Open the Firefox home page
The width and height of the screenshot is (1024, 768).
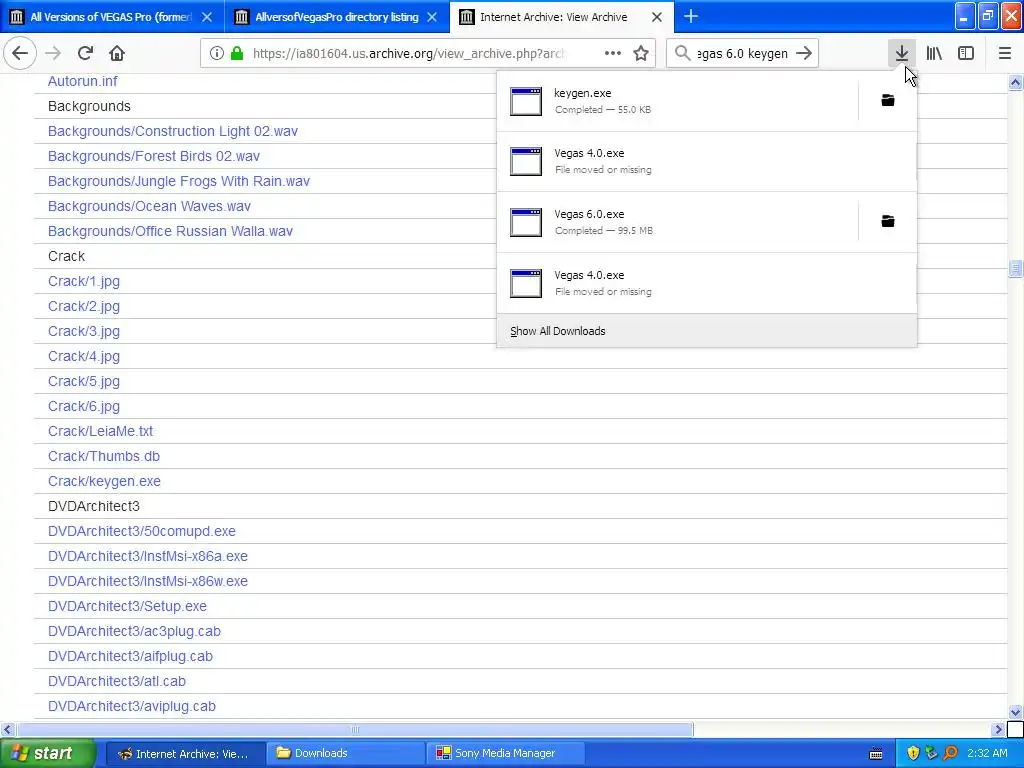117,53
